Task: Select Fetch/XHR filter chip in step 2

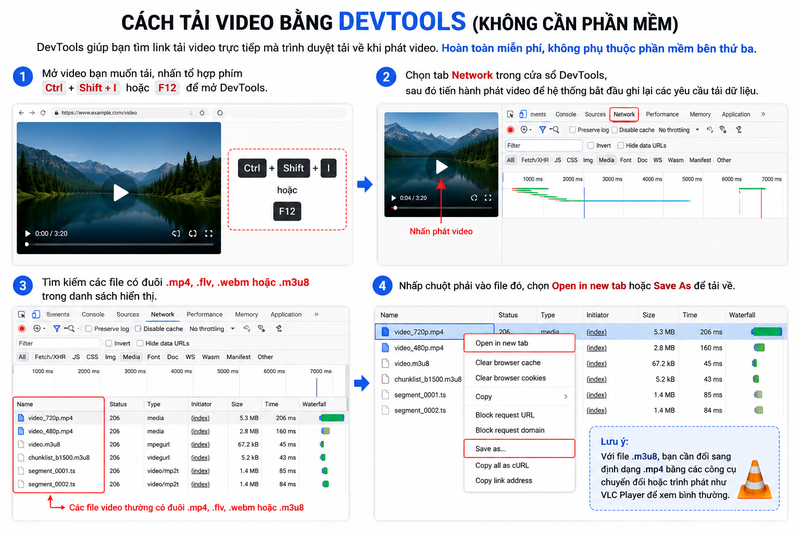Action: pos(535,160)
